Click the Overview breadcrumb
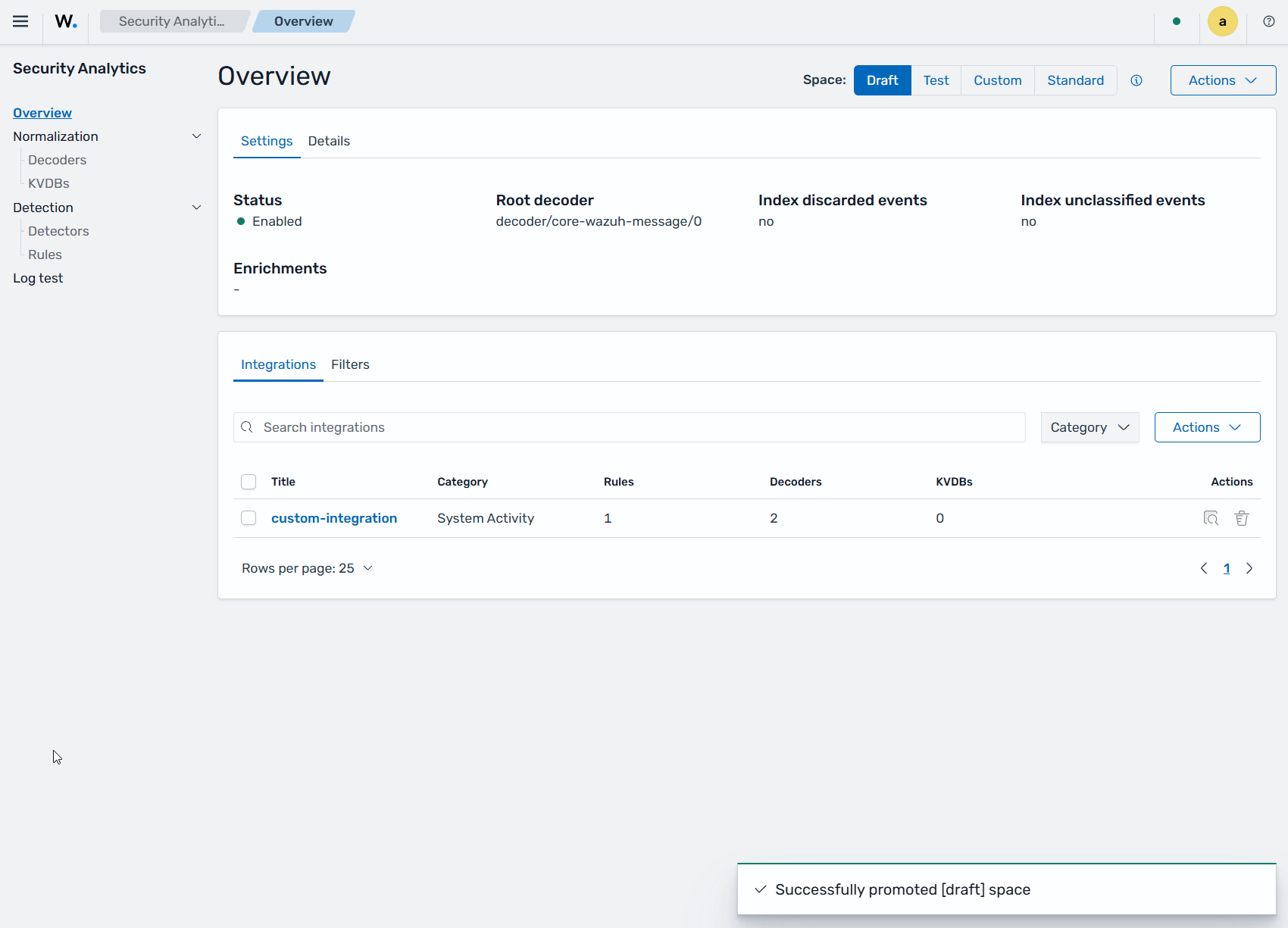 pos(303,21)
